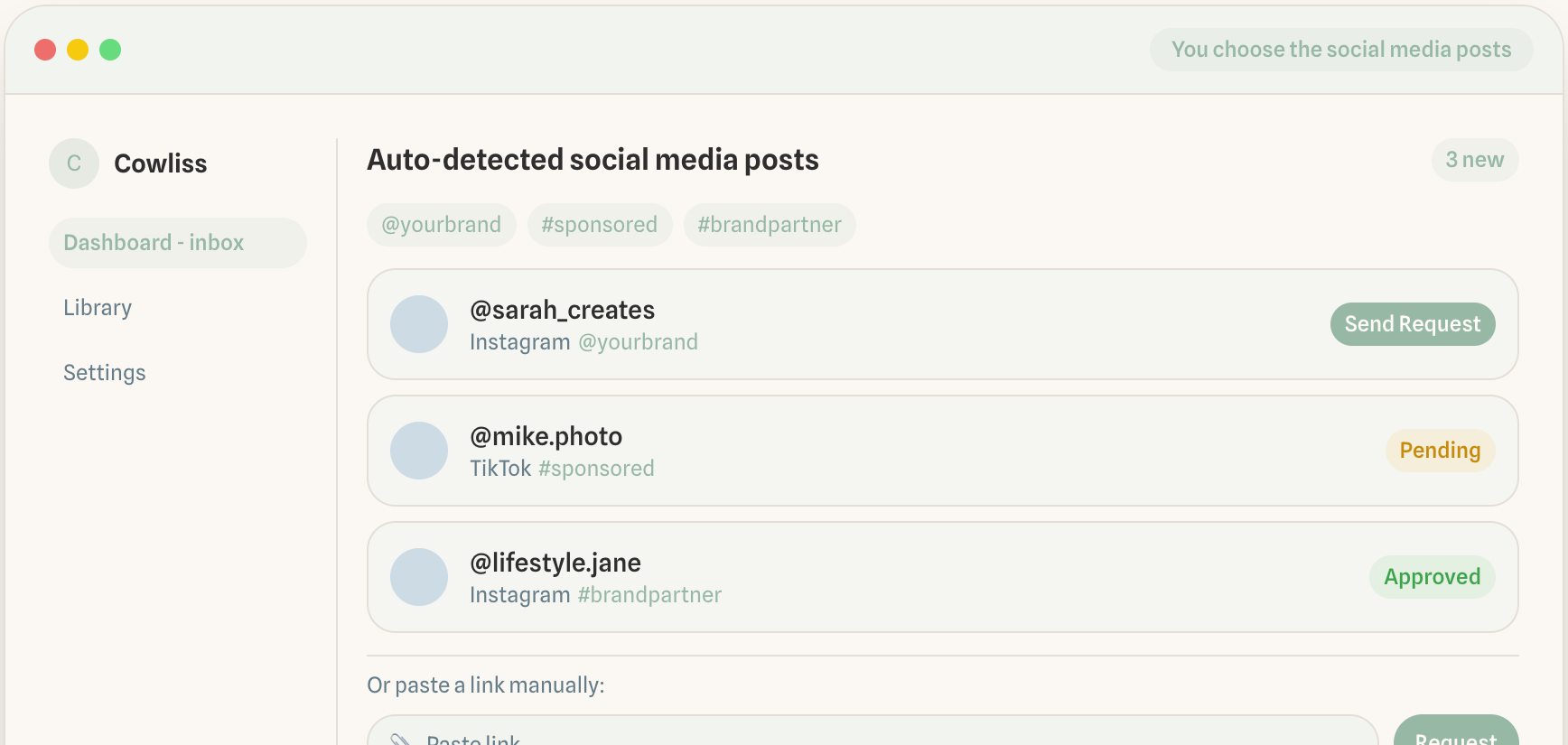Open @sarah_creates profile avatar
Viewport: 1568px width, 745px height.
[x=419, y=324]
